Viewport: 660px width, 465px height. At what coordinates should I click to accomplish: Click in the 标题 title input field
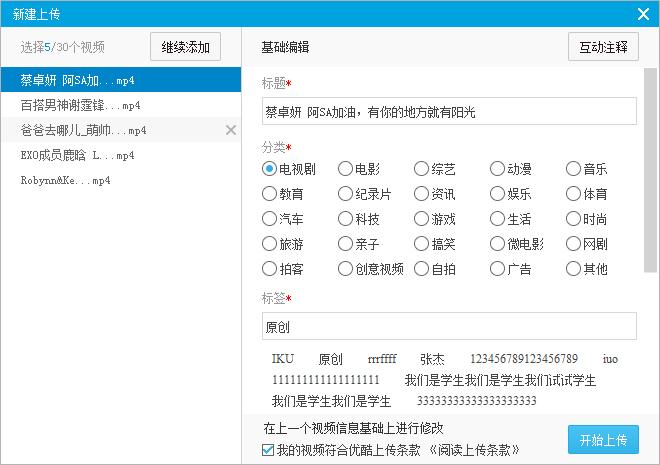tap(448, 111)
